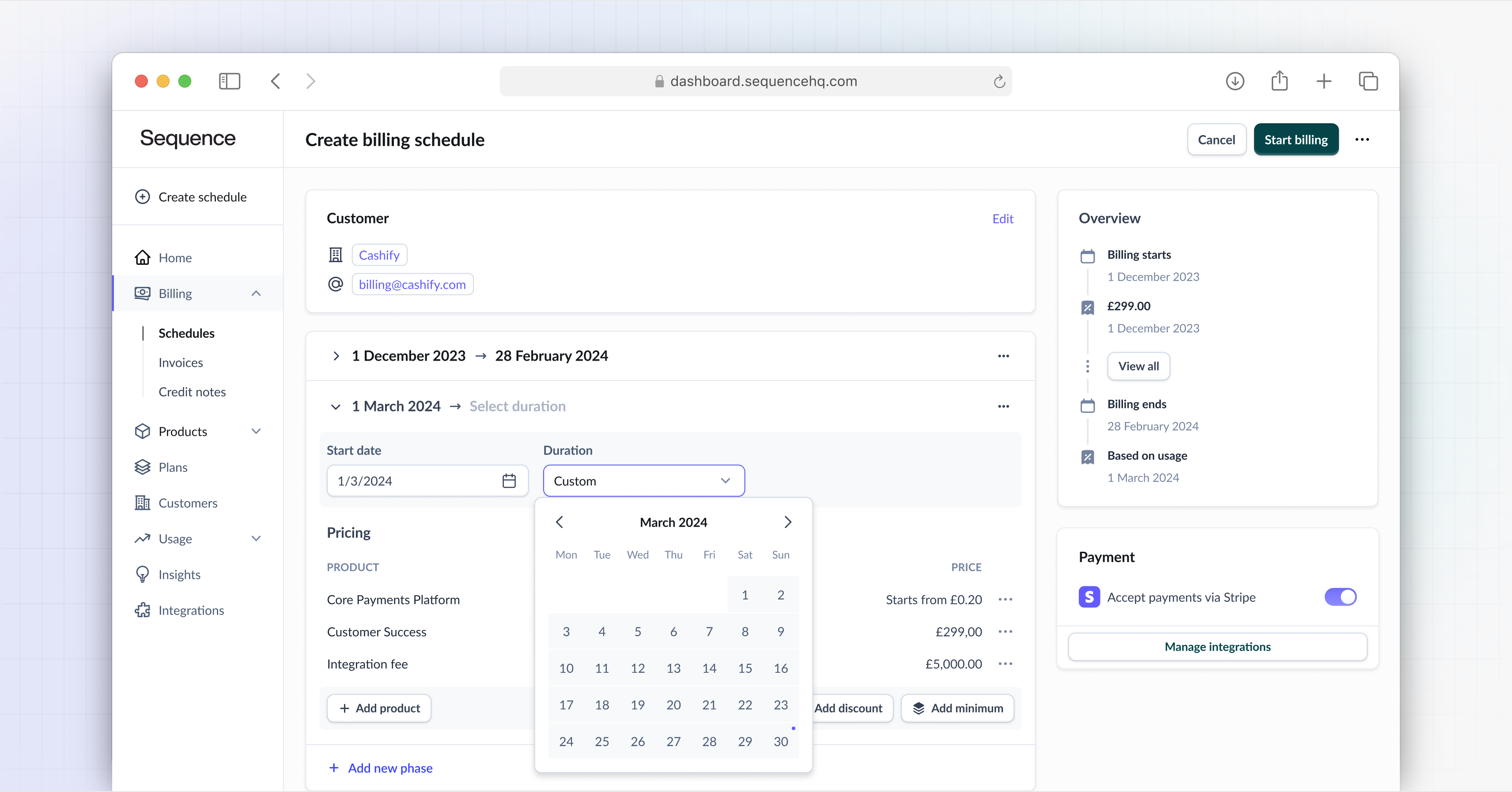This screenshot has height=792, width=1512.
Task: Expand the Usage sidebar section
Action: 256,539
